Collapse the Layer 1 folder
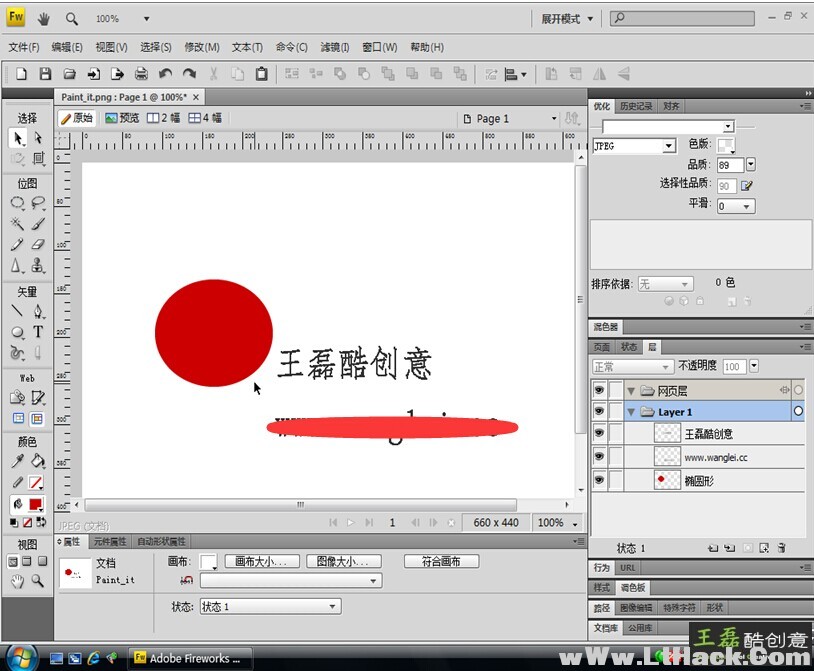814x671 pixels. click(x=631, y=412)
